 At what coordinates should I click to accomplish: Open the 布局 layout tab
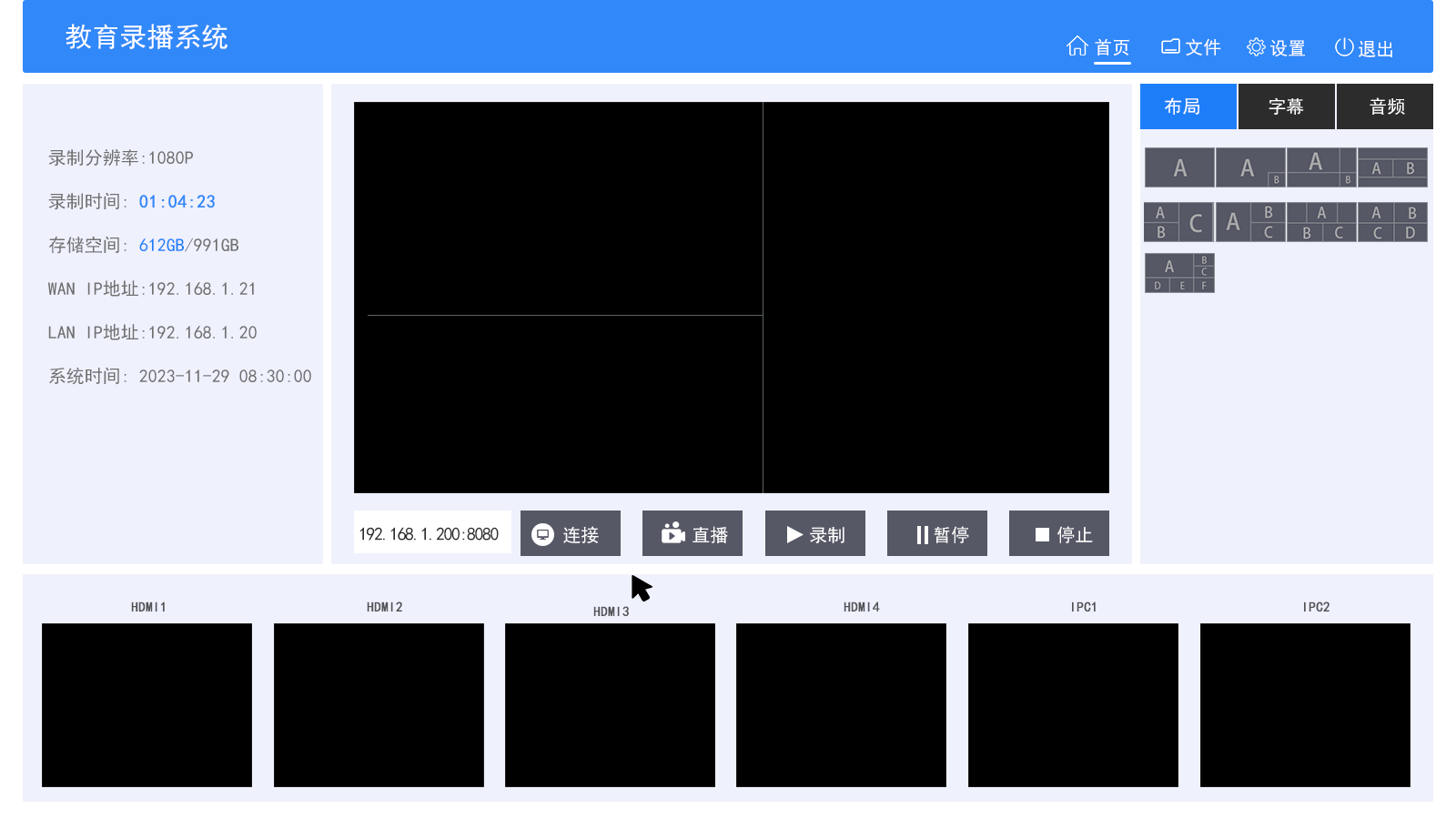pyautogui.click(x=1188, y=106)
